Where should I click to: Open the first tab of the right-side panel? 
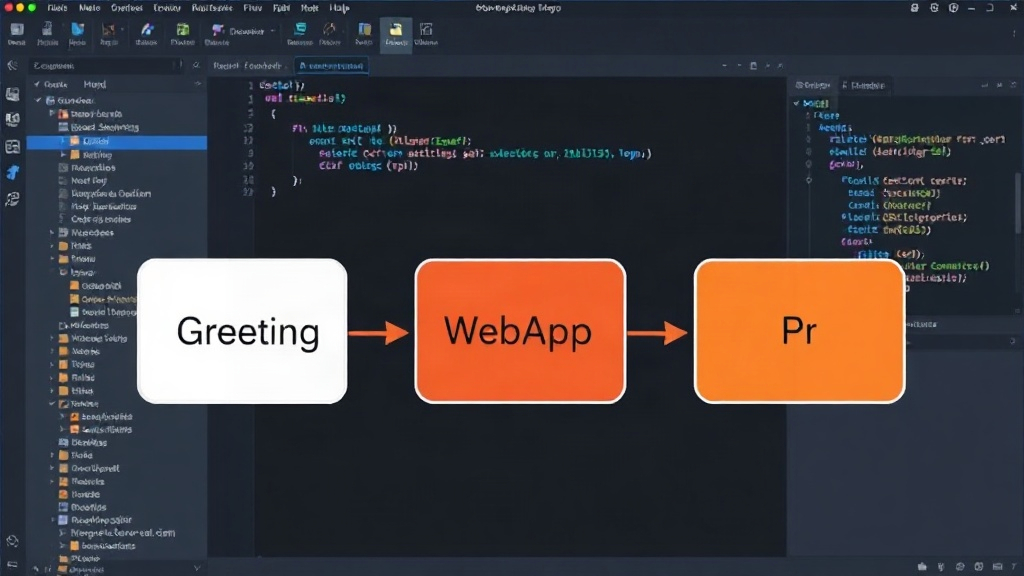click(813, 86)
